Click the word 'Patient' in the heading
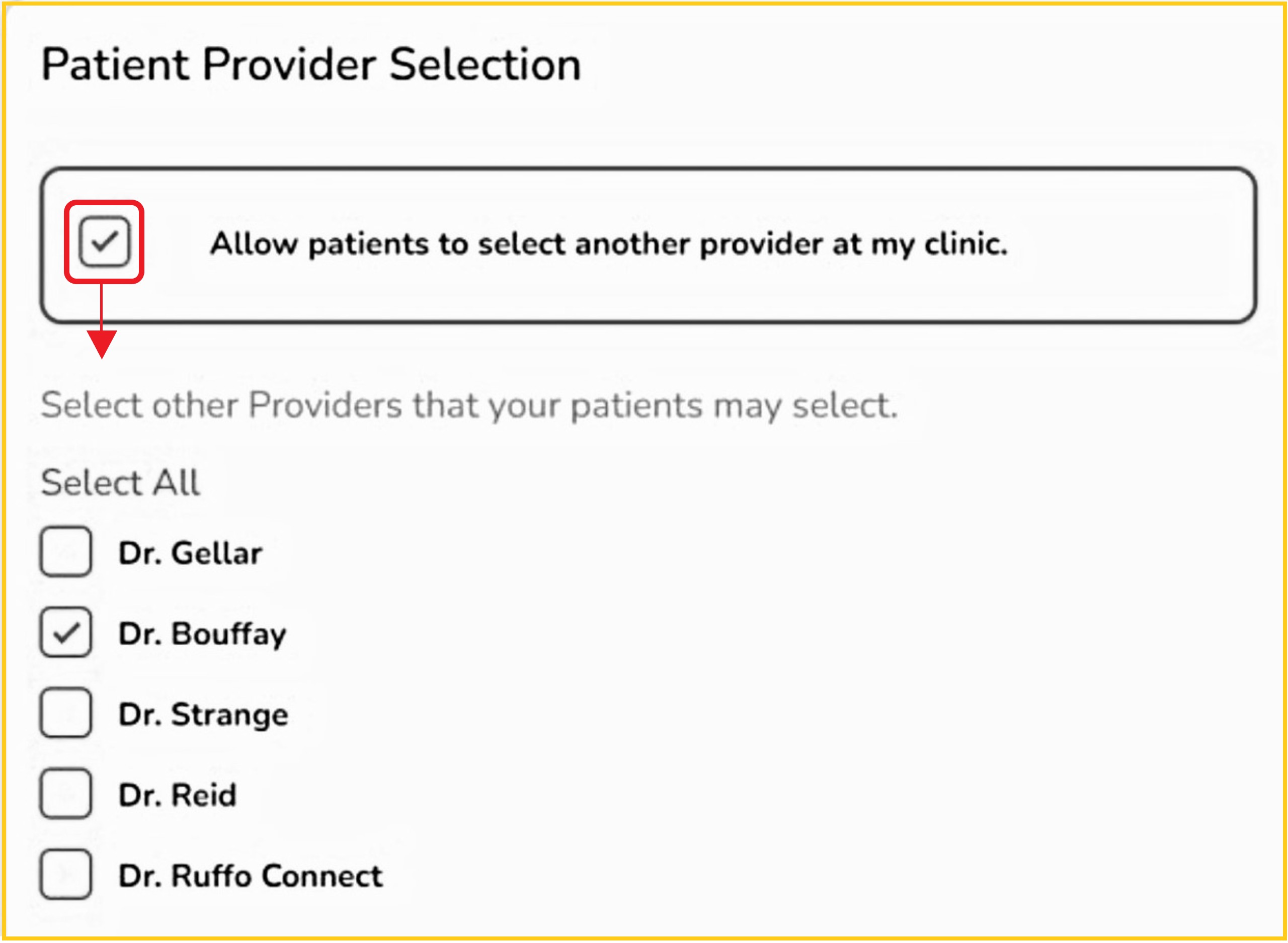 pos(115,64)
